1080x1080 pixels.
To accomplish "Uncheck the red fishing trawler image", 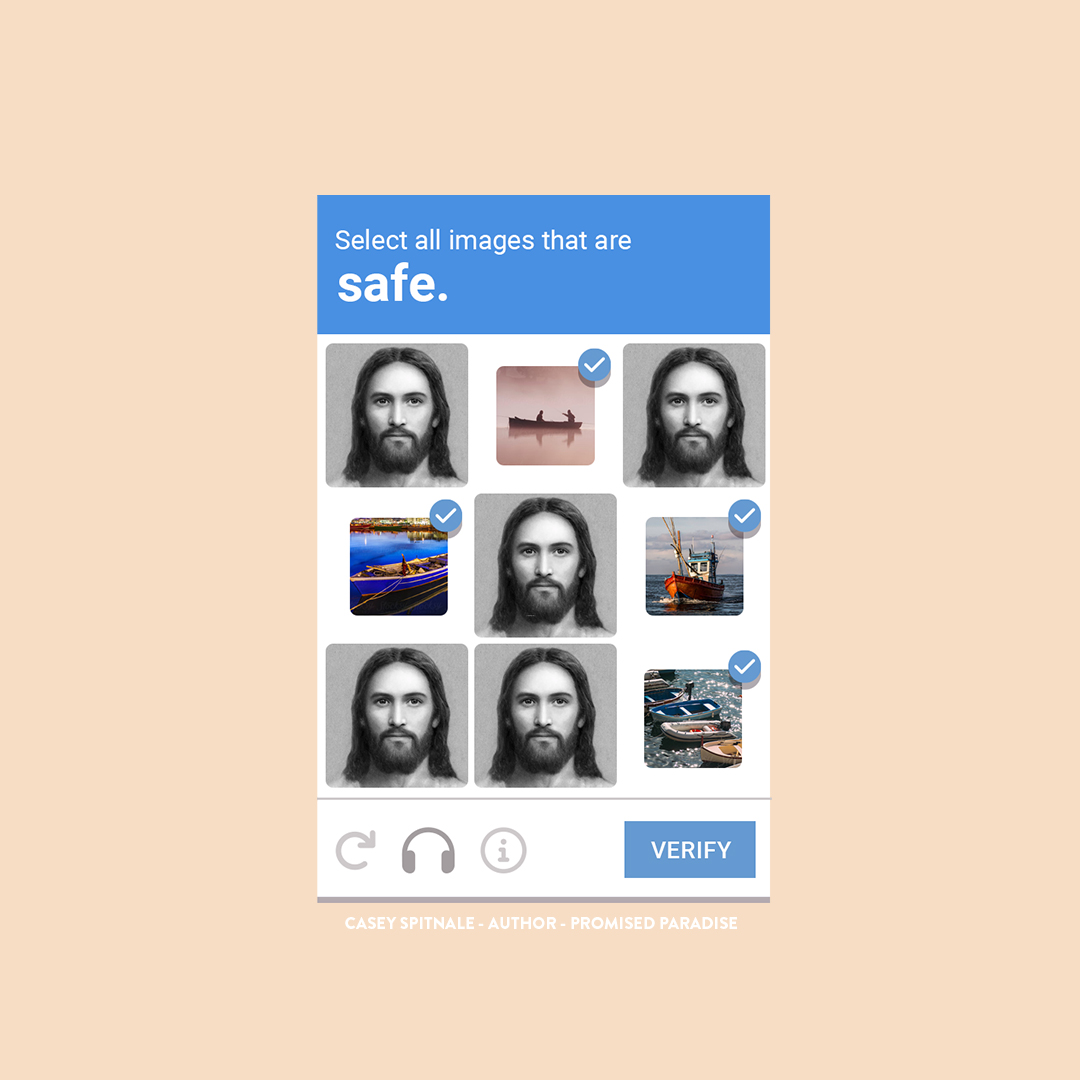I will [x=694, y=566].
